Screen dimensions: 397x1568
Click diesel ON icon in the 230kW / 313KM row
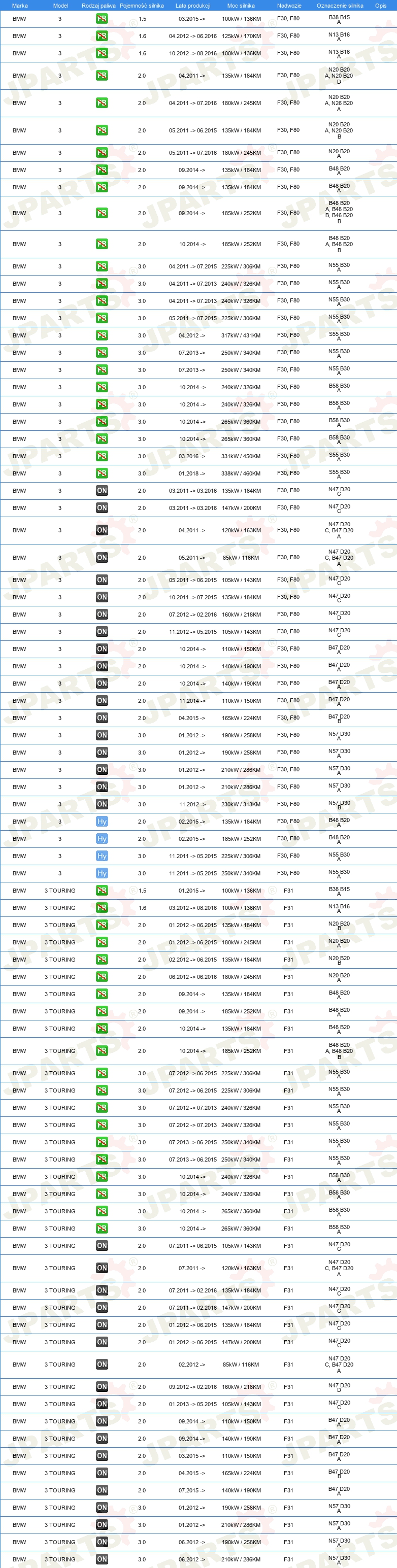click(102, 804)
